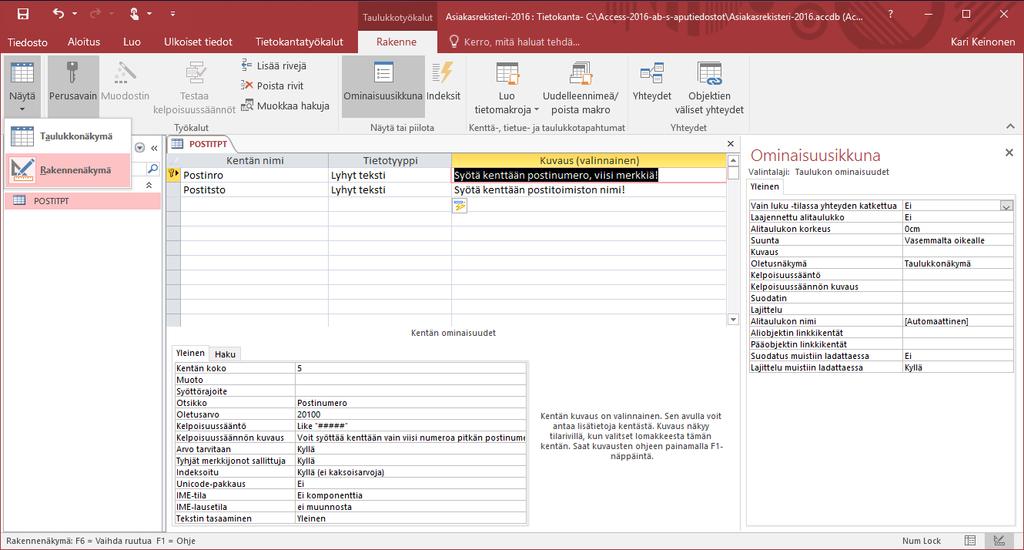Collapse navigation pane with double chevron
The image size is (1024, 550).
(154, 148)
